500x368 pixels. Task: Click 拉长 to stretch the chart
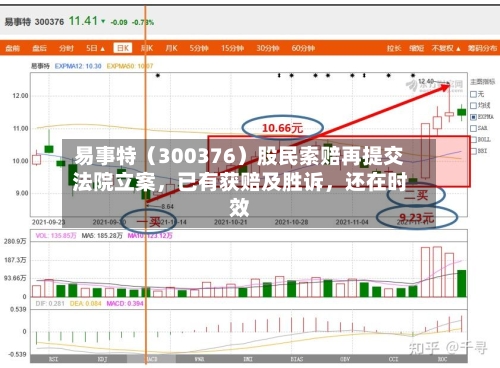click(x=394, y=48)
